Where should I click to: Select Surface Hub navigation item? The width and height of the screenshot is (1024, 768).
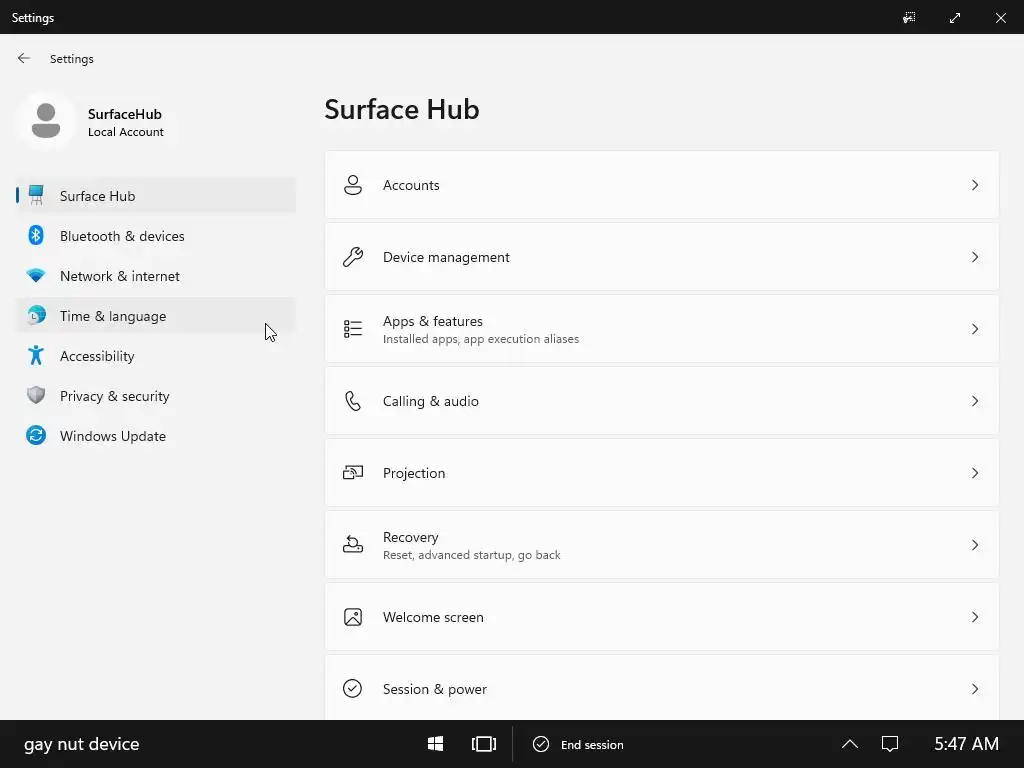[x=97, y=196]
